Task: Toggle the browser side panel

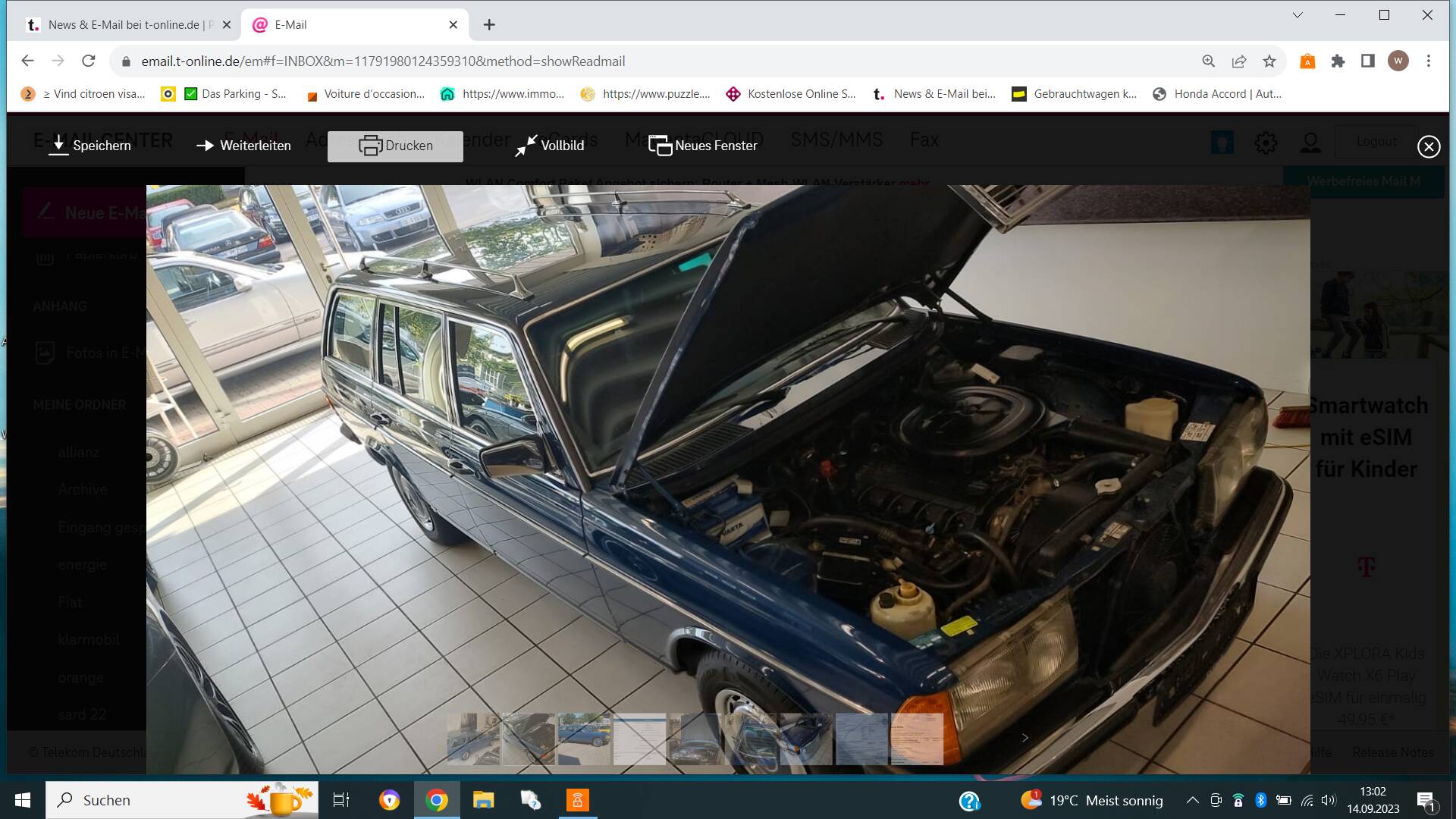Action: (1367, 61)
